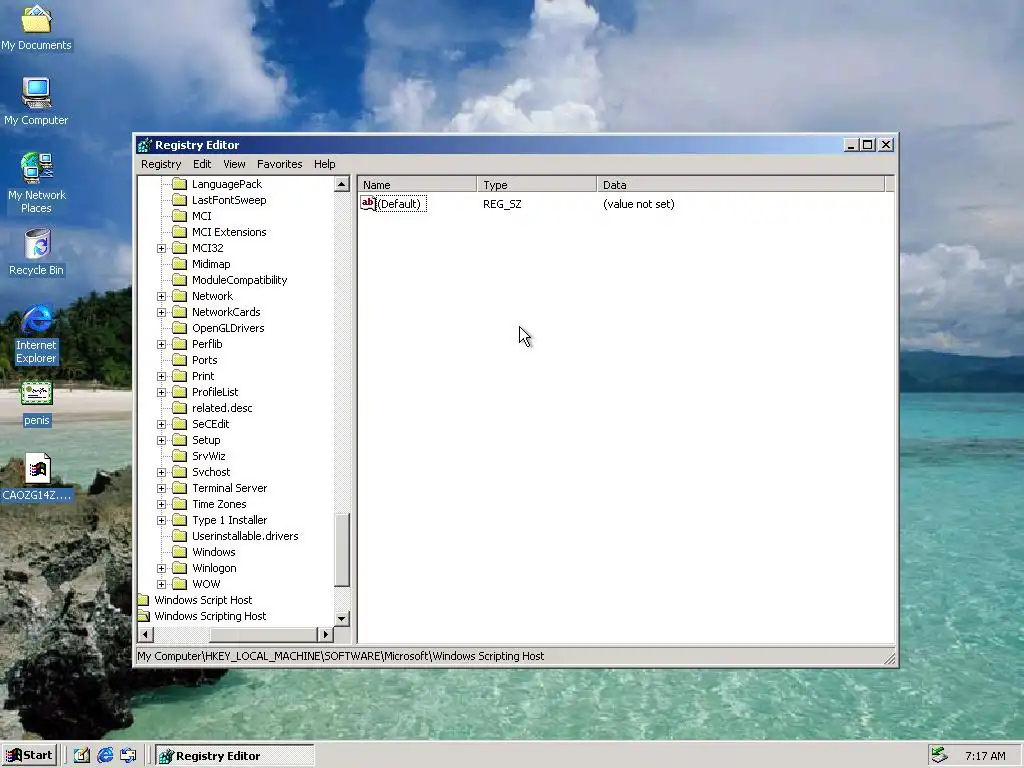Expand the Terminal Server key
1024x768 pixels.
(x=161, y=488)
